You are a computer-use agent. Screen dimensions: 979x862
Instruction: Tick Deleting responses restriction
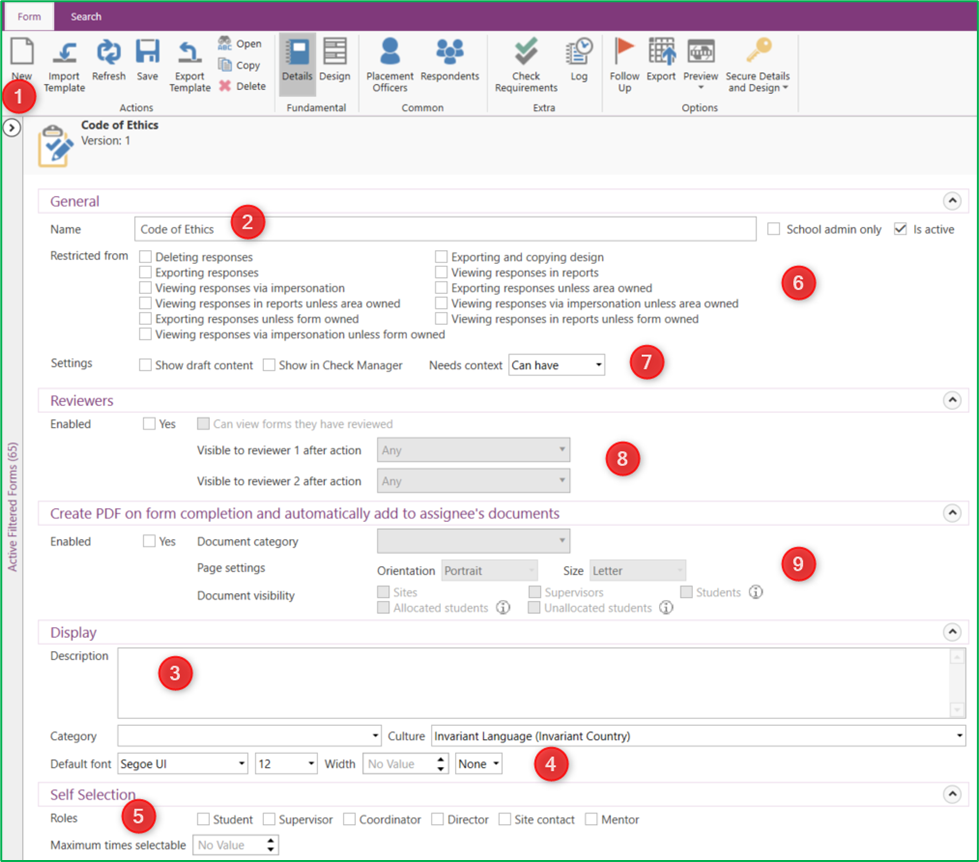tap(146, 258)
